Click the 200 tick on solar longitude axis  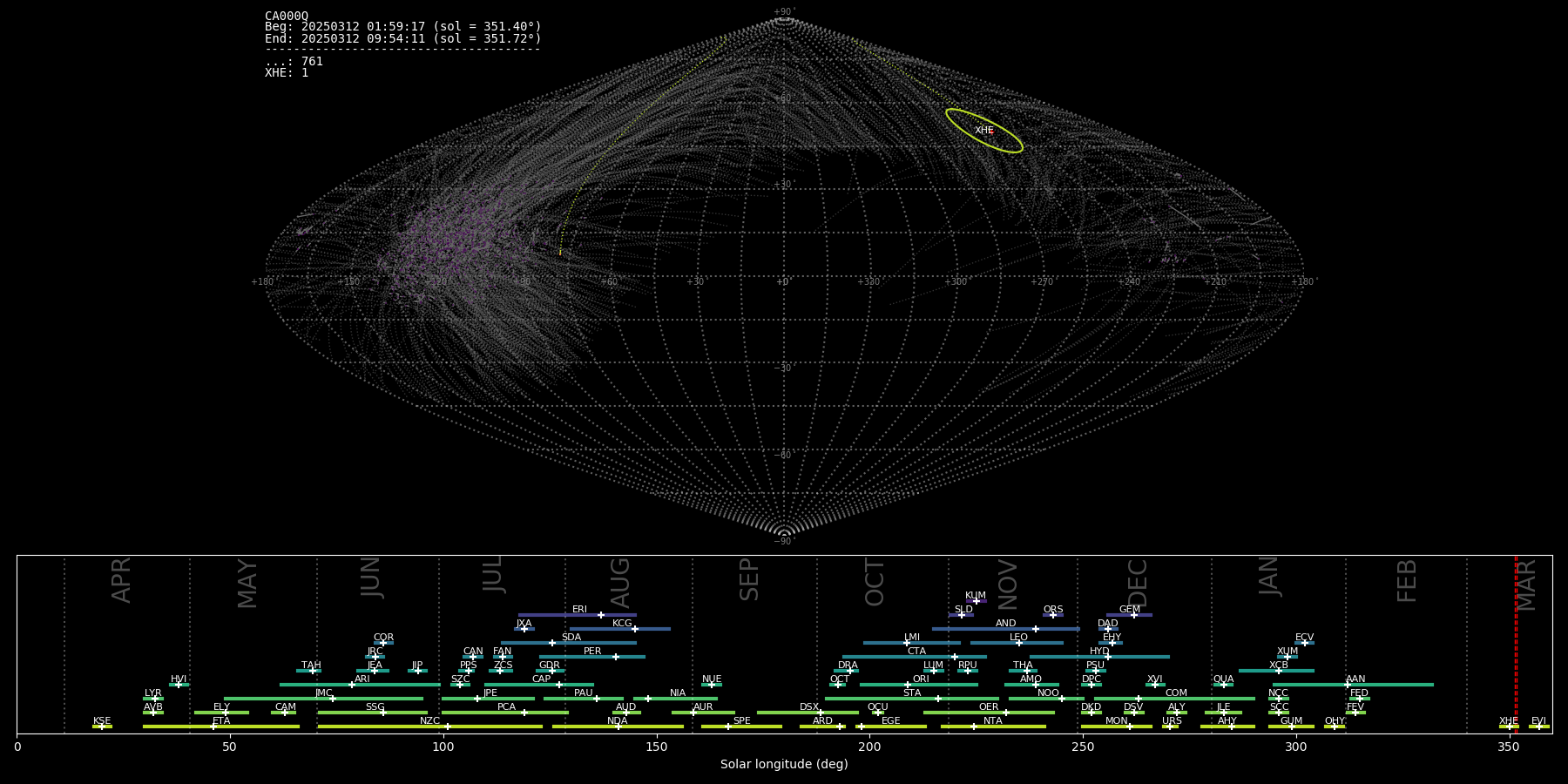(869, 747)
